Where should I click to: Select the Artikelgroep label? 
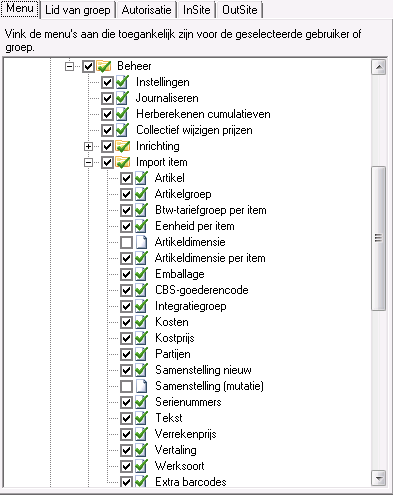point(183,194)
